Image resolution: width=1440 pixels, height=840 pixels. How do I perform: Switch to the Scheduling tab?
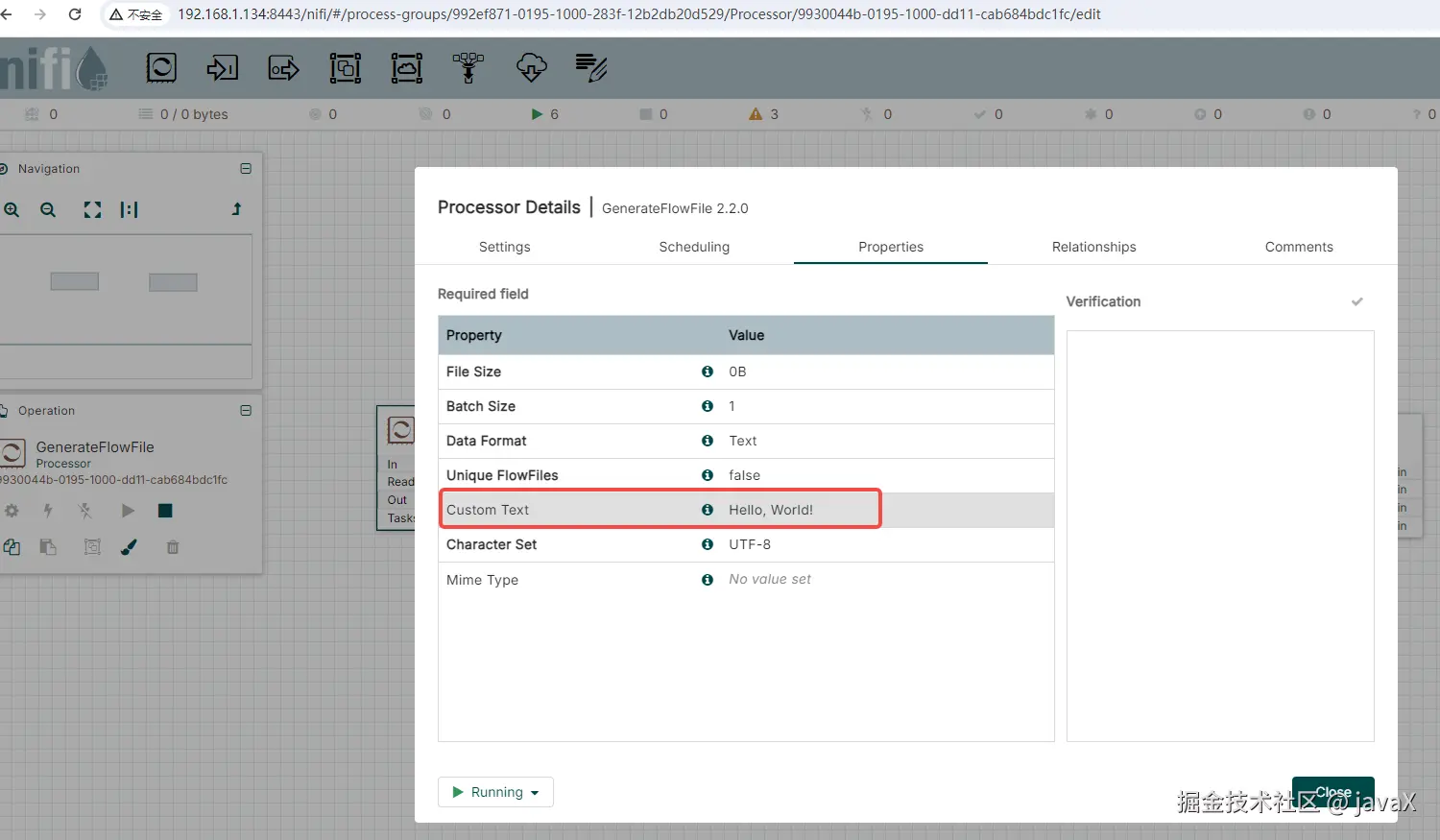[x=694, y=247]
